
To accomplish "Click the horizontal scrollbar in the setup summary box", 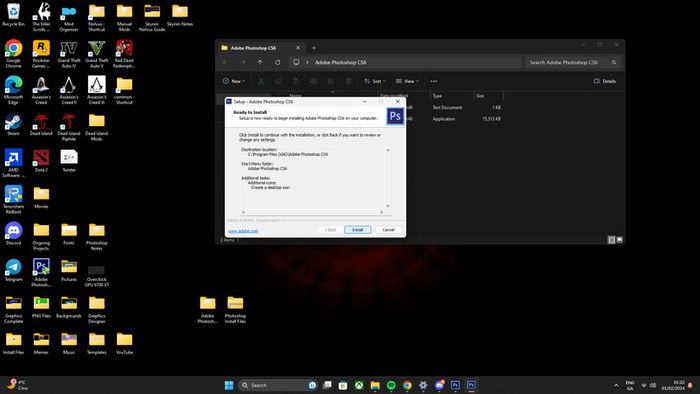I will click(312, 212).
